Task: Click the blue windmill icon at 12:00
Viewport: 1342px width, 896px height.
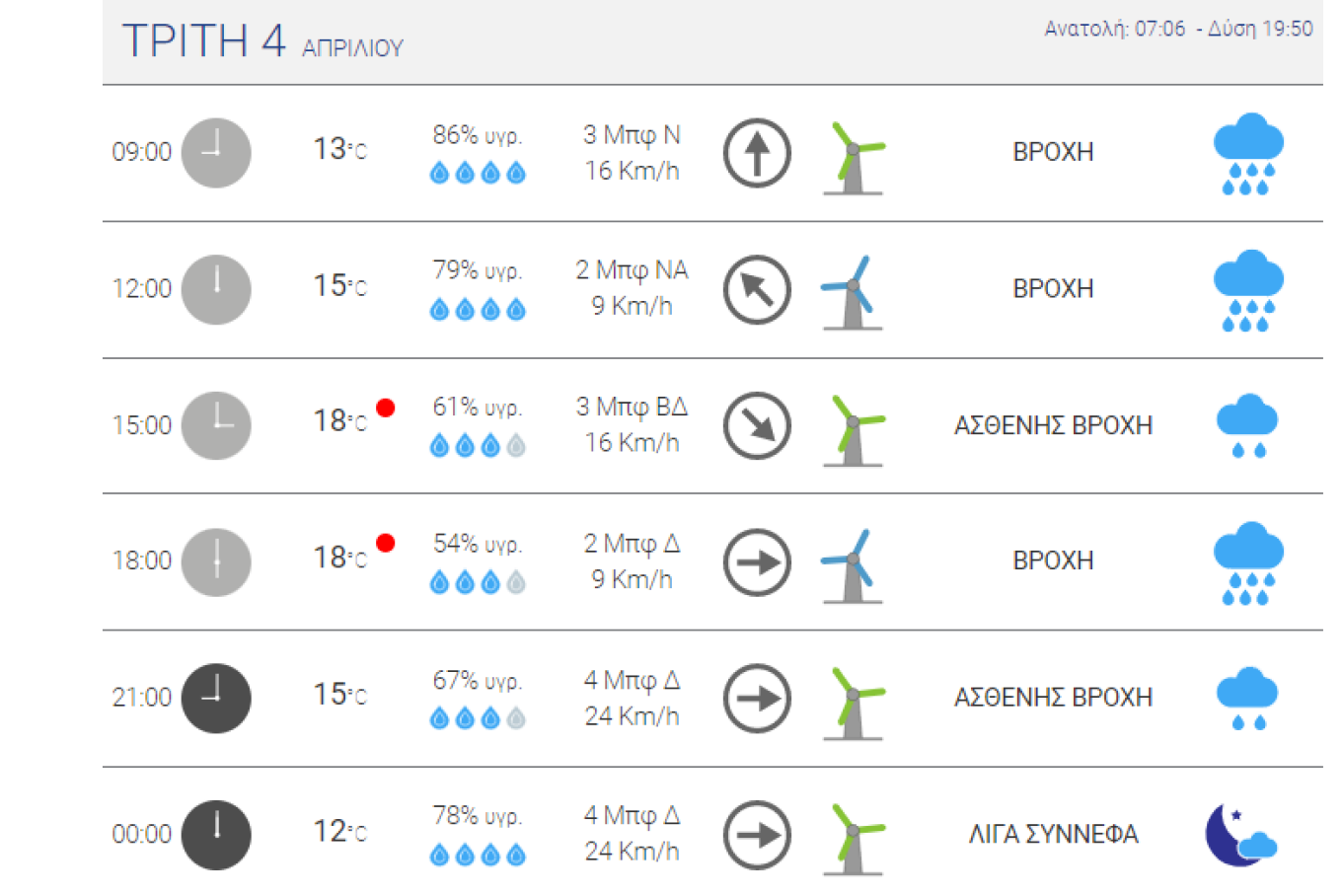Action: click(x=851, y=291)
